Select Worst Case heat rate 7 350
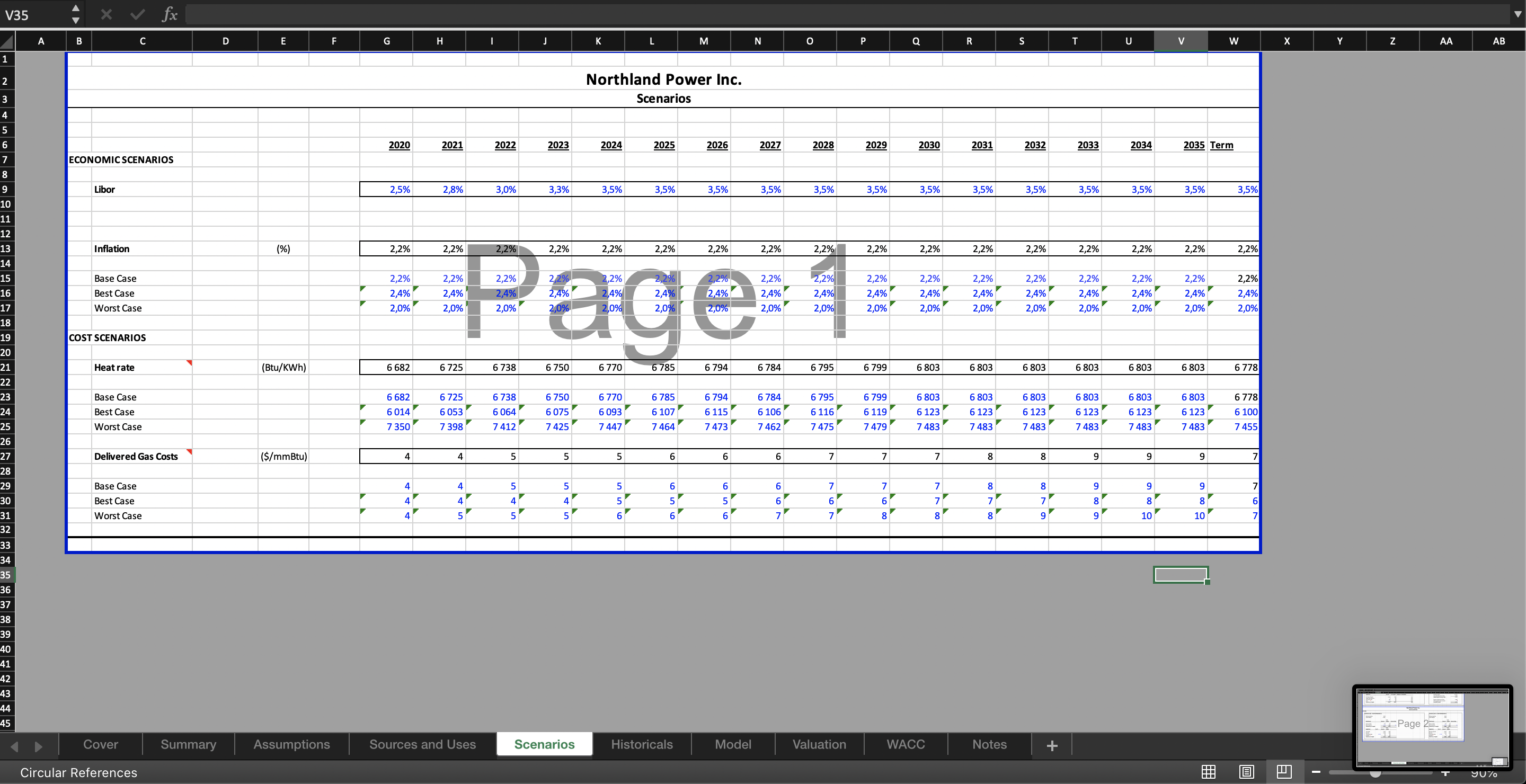Image resolution: width=1526 pixels, height=784 pixels. point(386,426)
